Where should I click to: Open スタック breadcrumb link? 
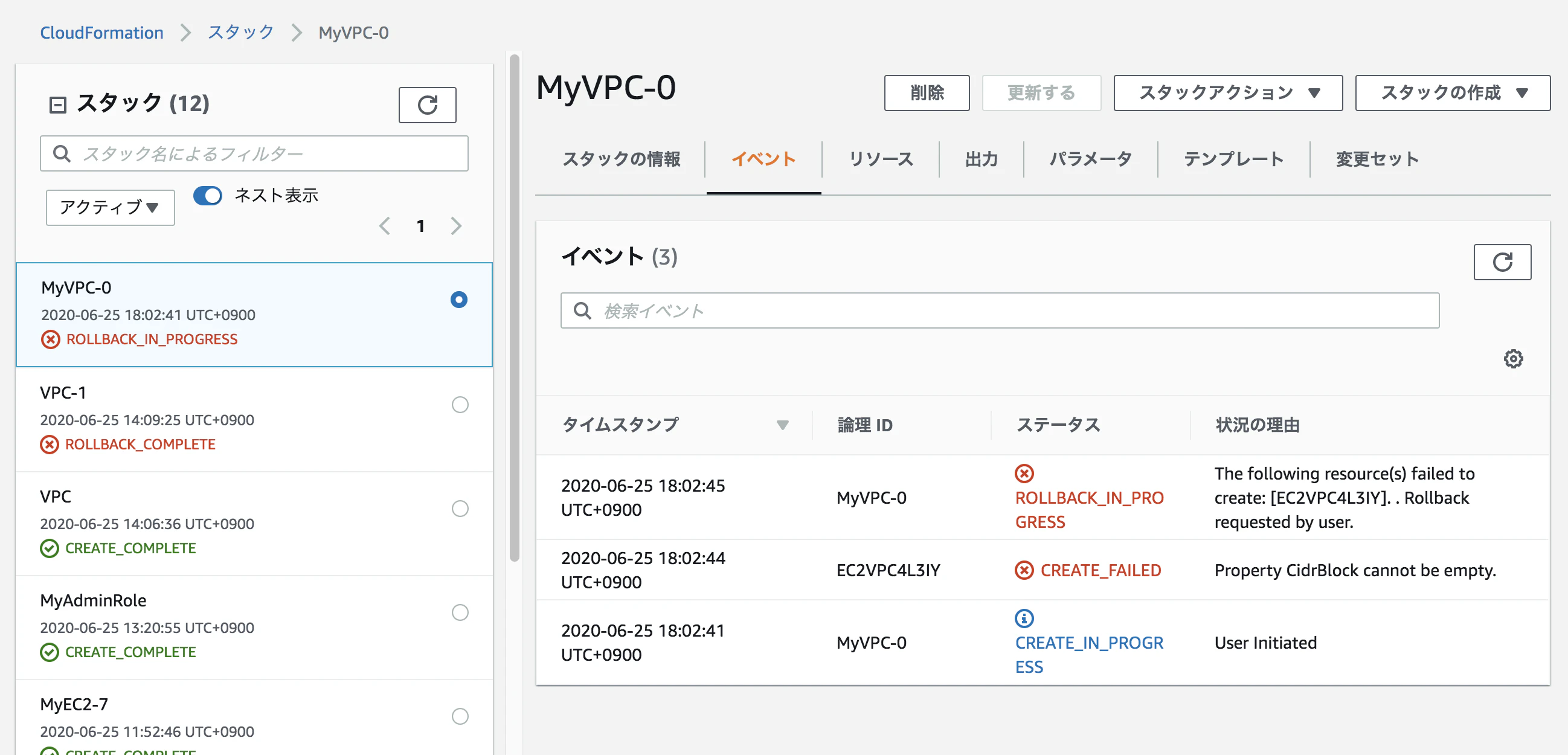click(241, 32)
